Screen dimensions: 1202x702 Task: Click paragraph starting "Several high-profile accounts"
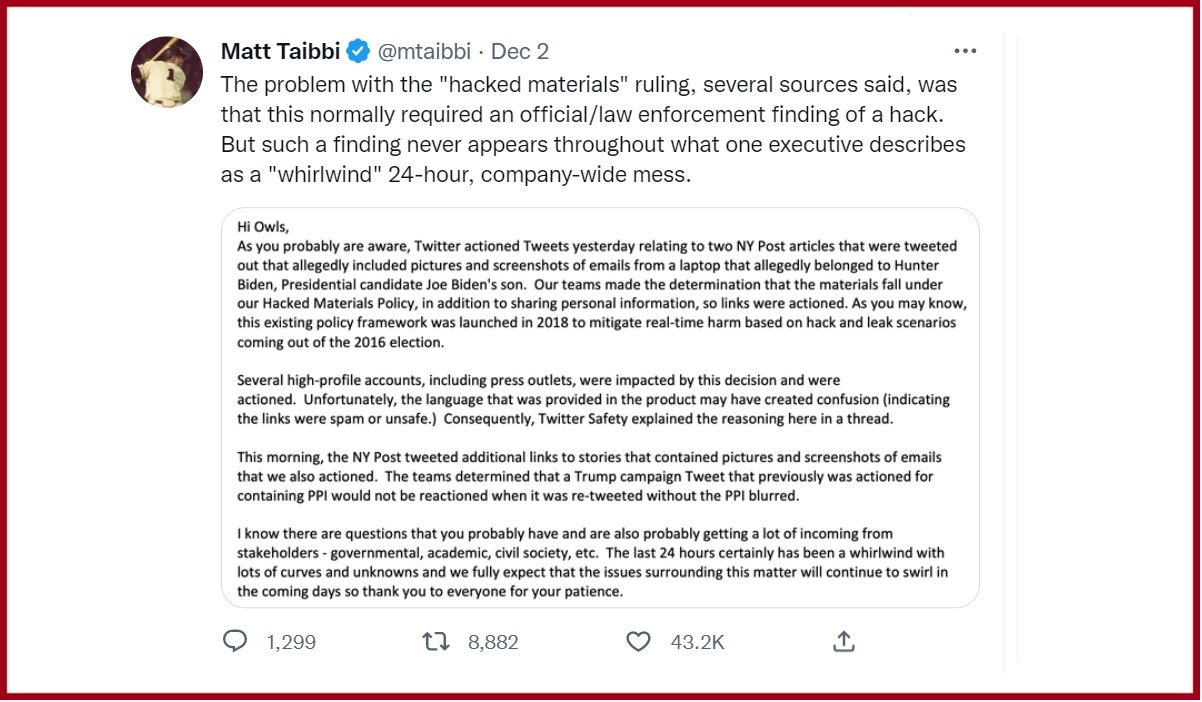[x=593, y=399]
